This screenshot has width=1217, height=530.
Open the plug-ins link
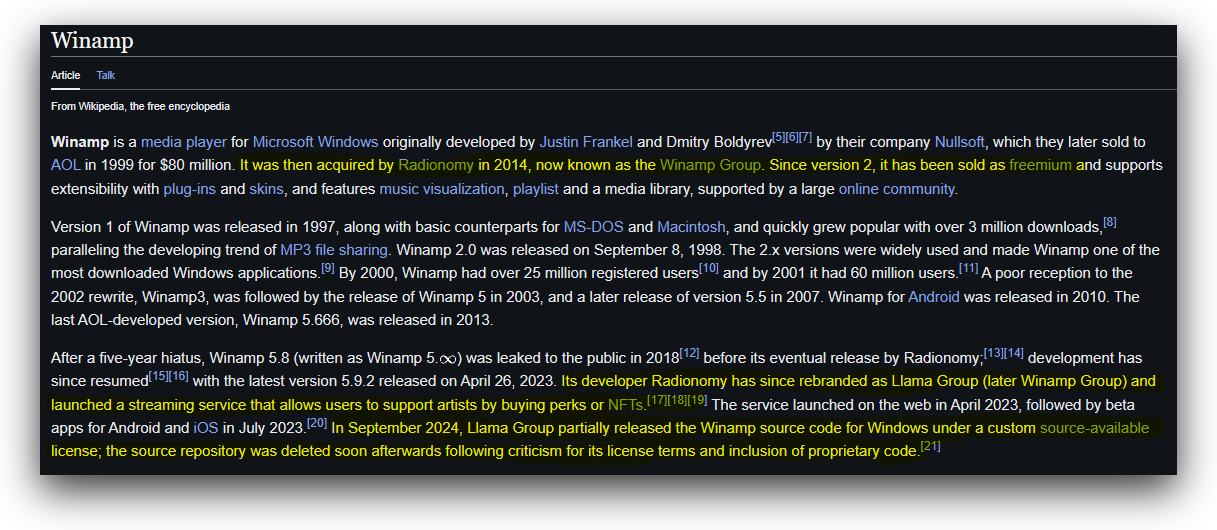pyautogui.click(x=190, y=188)
